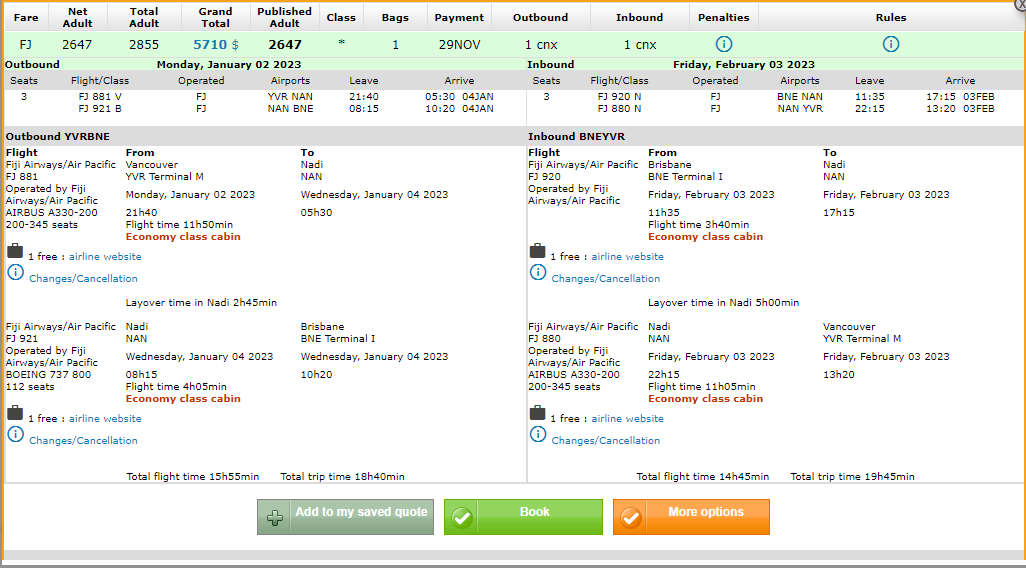This screenshot has height=568, width=1026.
Task: Click info icon for FJ 921 Changes/Cancellation
Action: [x=15, y=434]
